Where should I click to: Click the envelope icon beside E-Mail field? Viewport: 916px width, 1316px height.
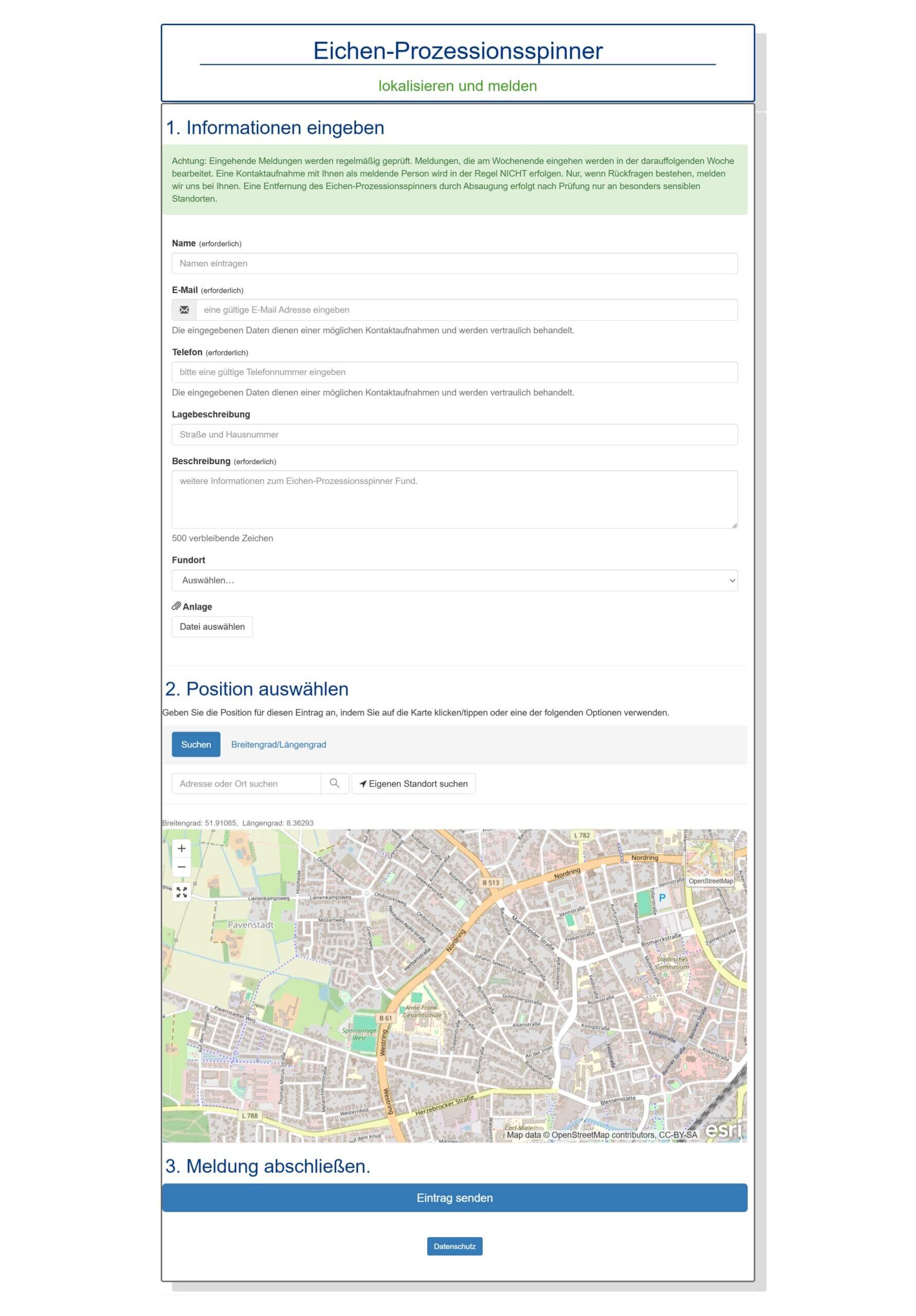[x=184, y=309]
